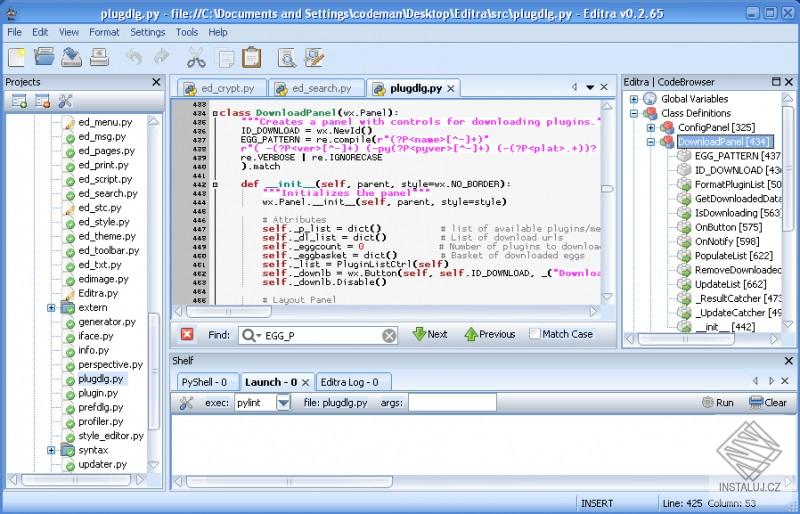Click the New file toolbar icon

[x=16, y=57]
